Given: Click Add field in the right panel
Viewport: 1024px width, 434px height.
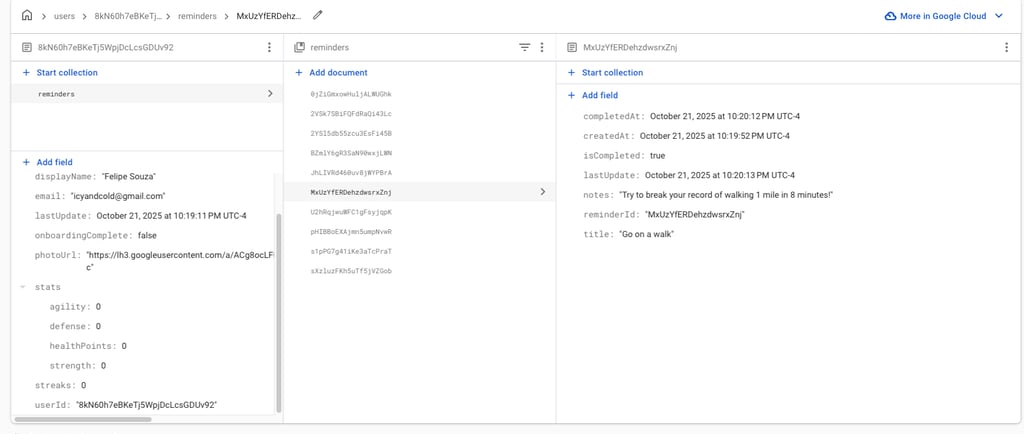Looking at the screenshot, I should click(x=600, y=95).
